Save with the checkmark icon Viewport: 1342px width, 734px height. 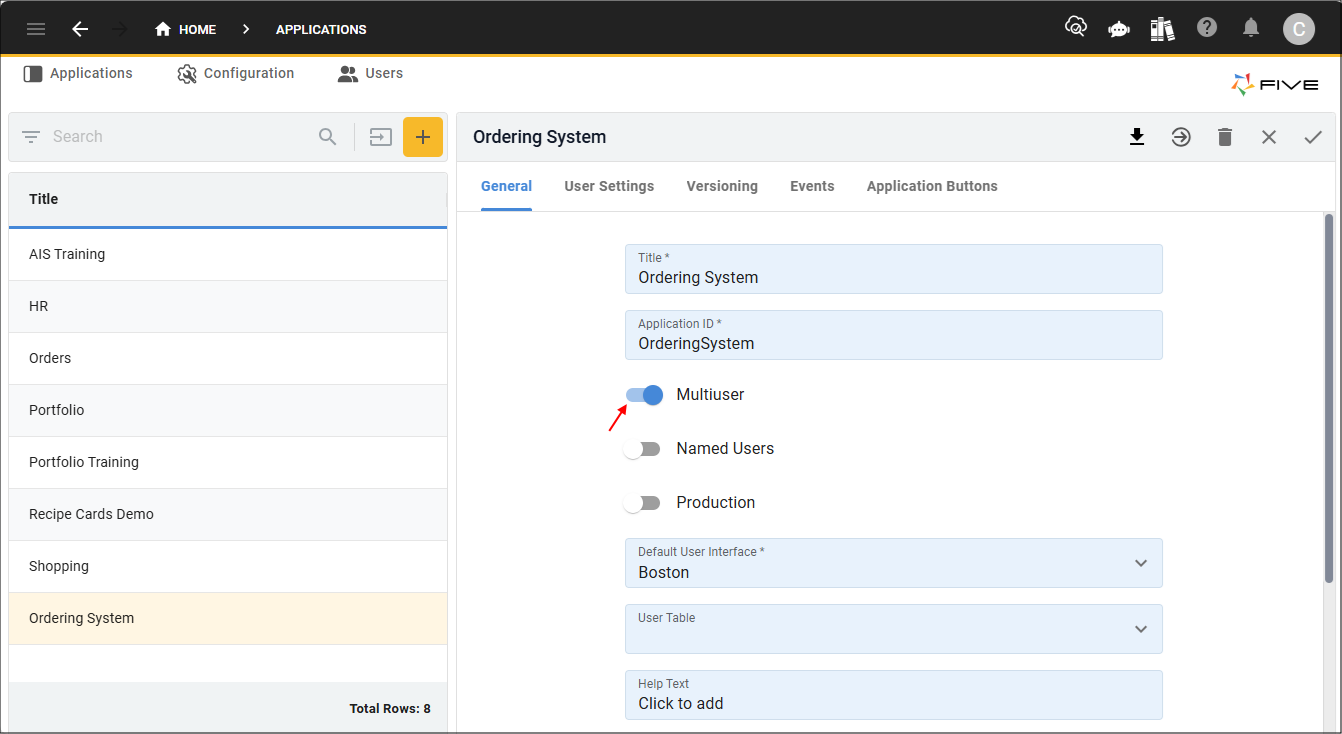tap(1313, 137)
